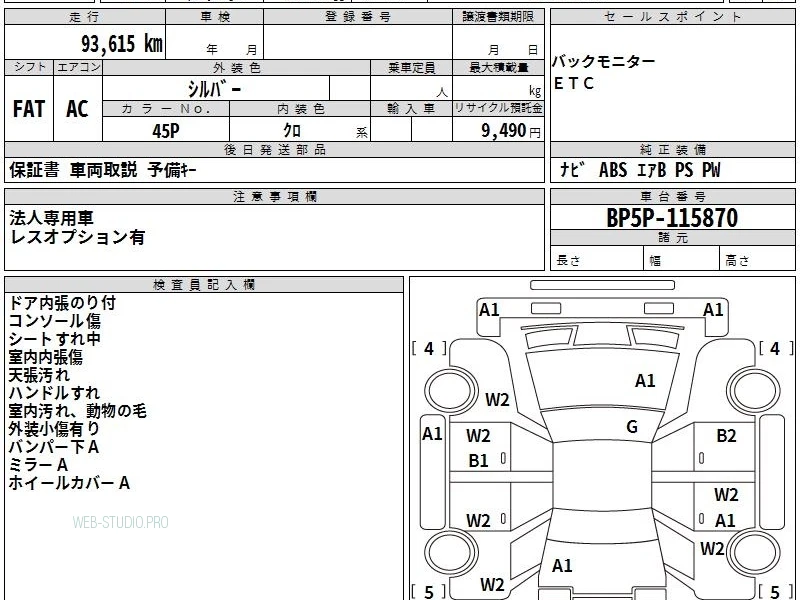
Task: Click the 走行 header cell
Action: (x=85, y=16)
